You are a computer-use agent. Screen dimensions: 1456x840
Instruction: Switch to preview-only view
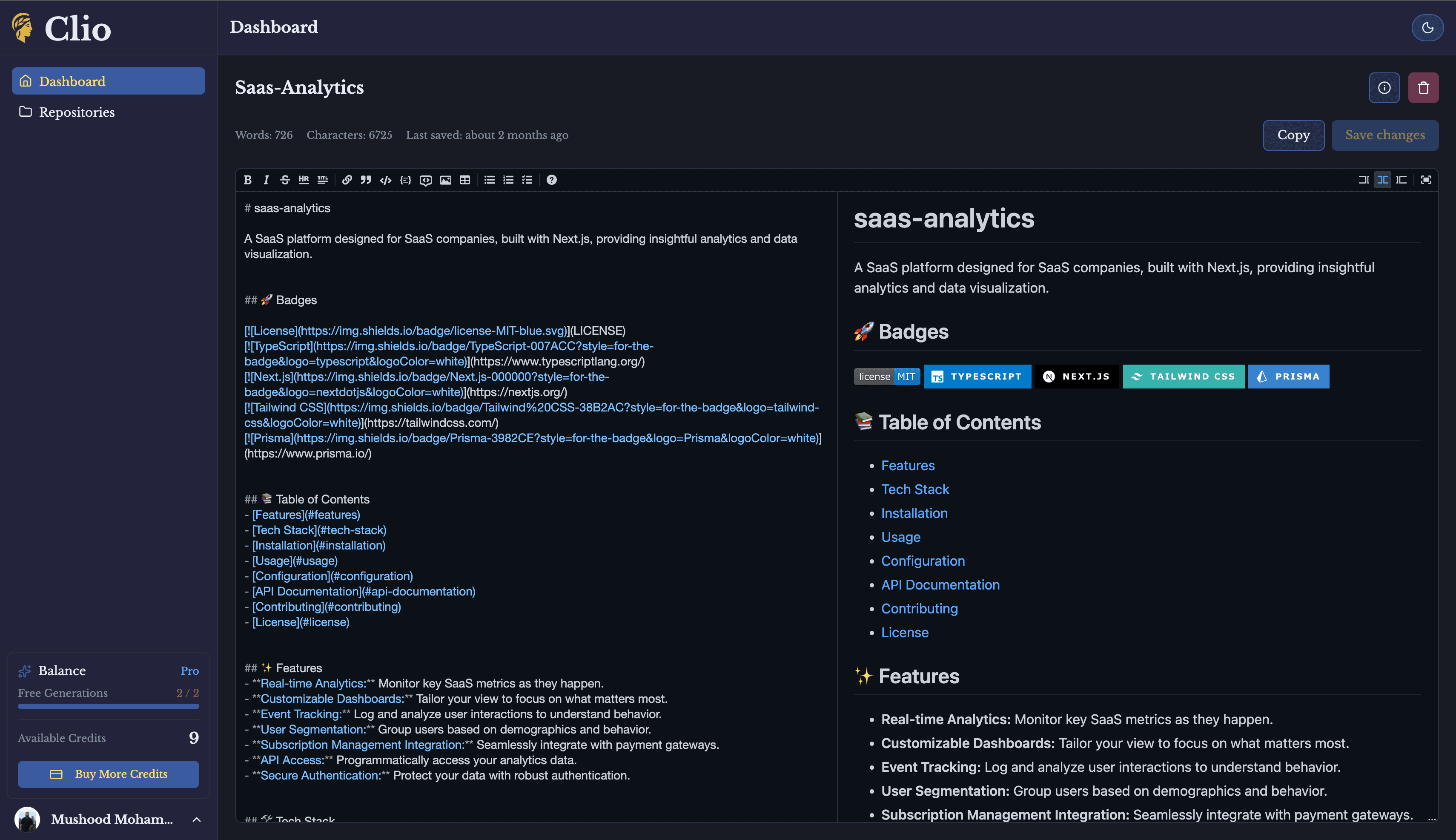1402,179
